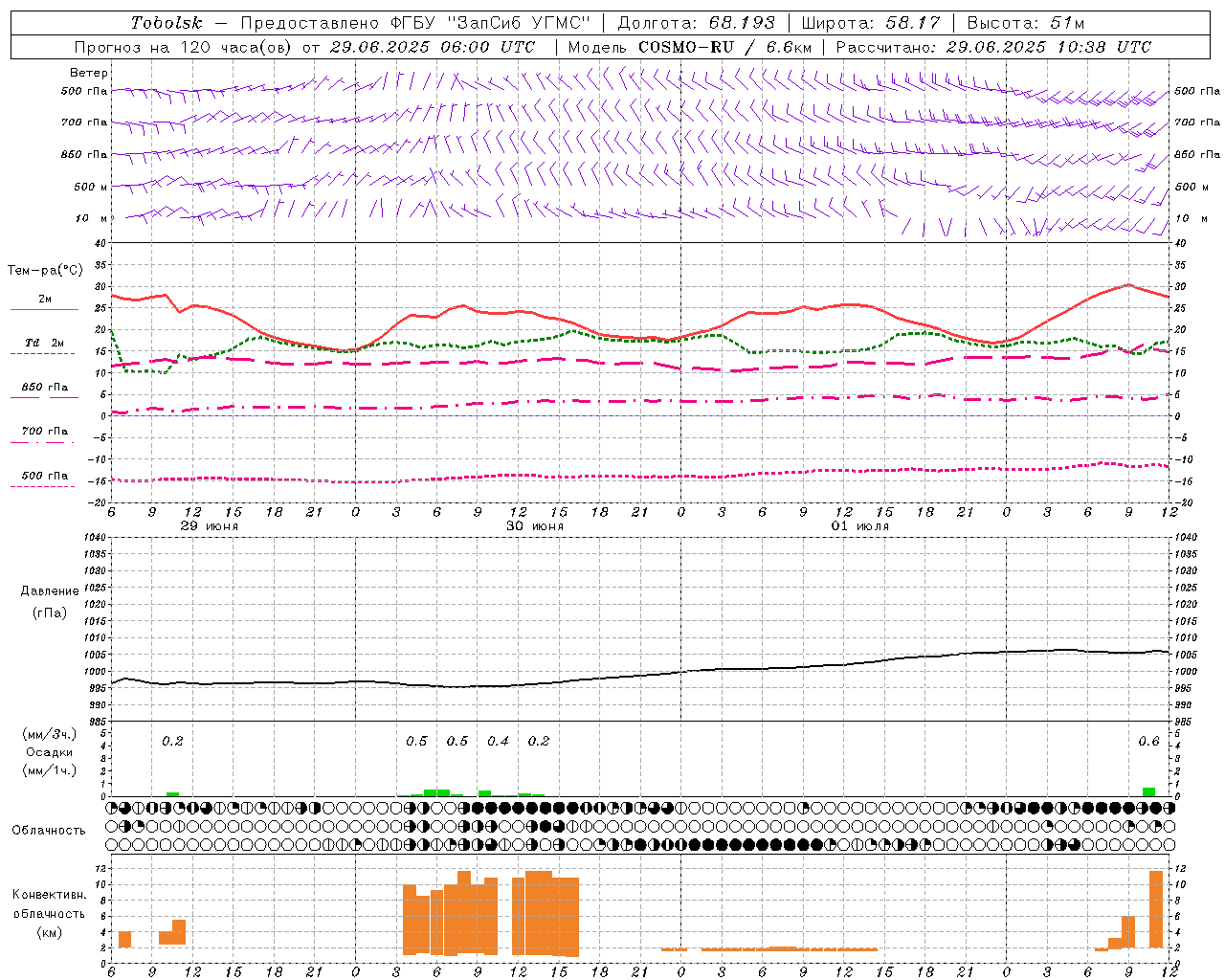
Task: Click the "(мм/1ч.)" precipitation unit label
Action: [50, 770]
